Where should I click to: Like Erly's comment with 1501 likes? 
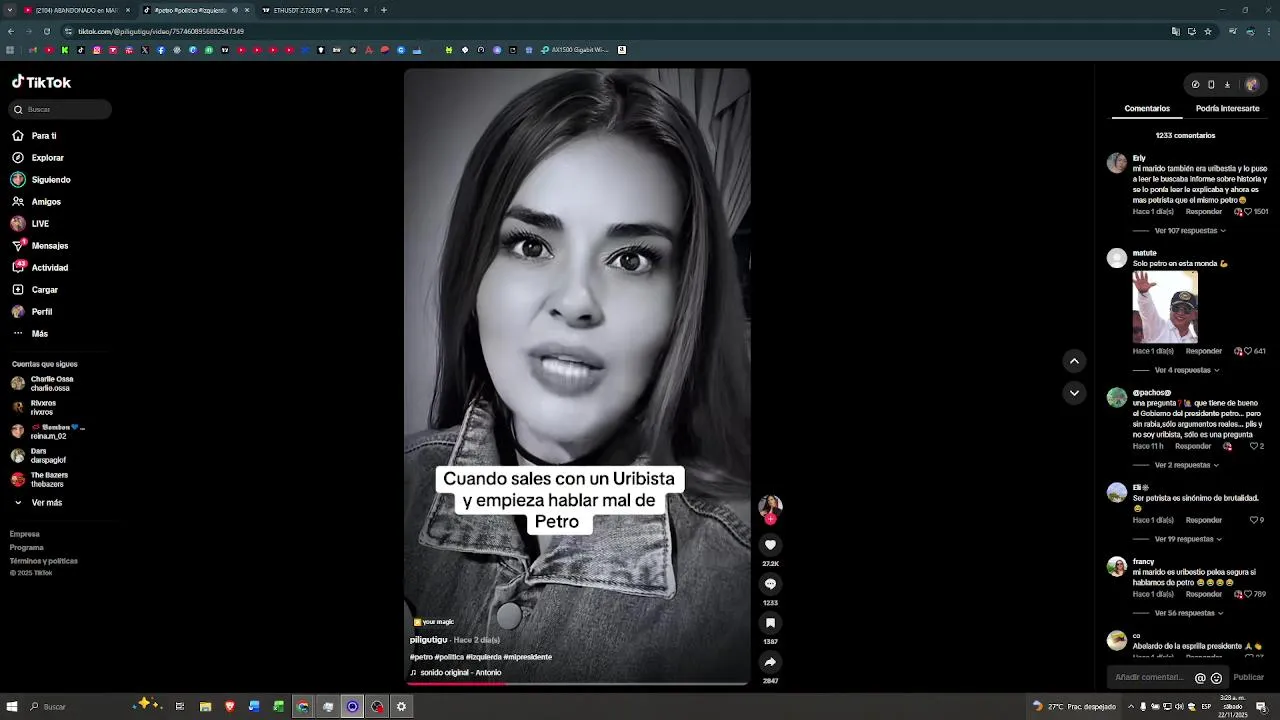tap(1248, 212)
